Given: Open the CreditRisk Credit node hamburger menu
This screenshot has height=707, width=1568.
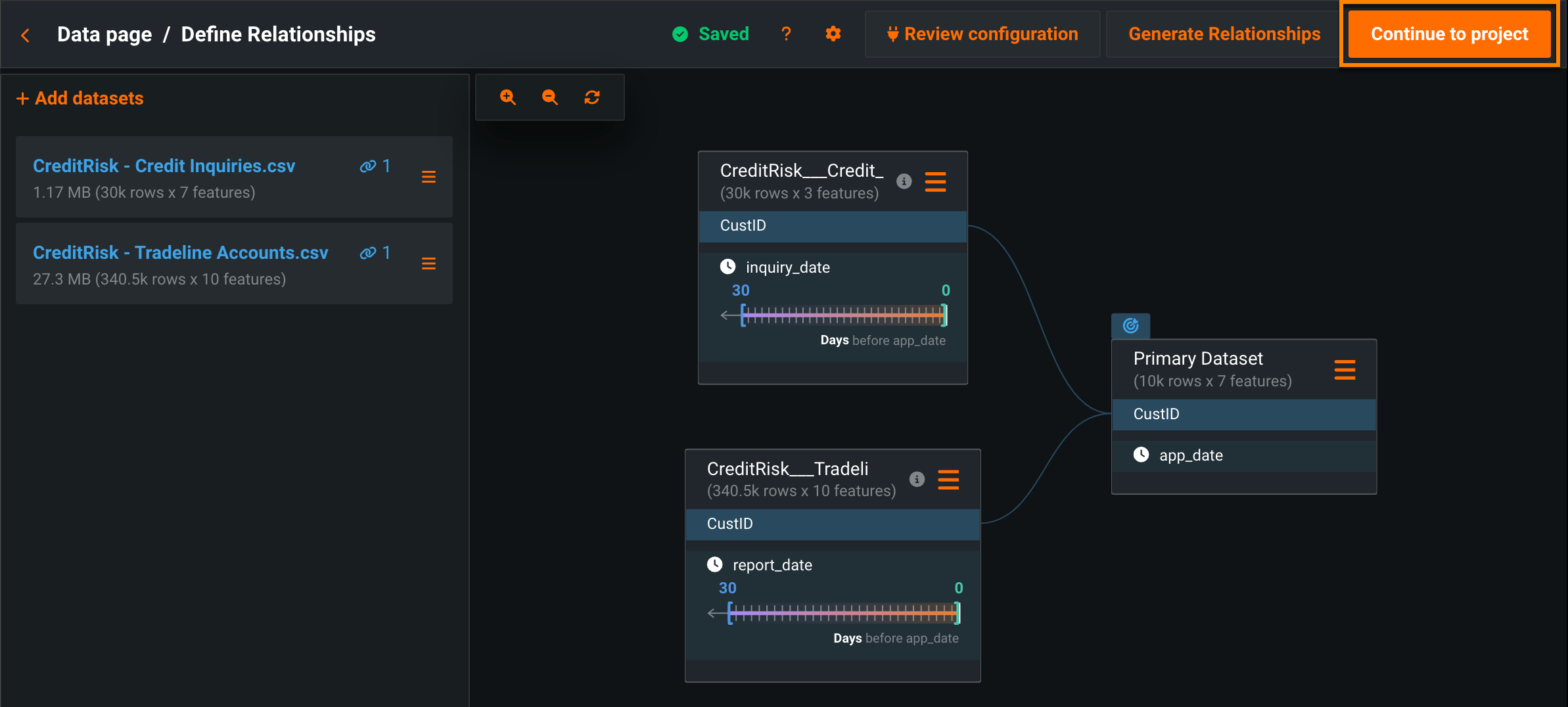Looking at the screenshot, I should pyautogui.click(x=935, y=181).
